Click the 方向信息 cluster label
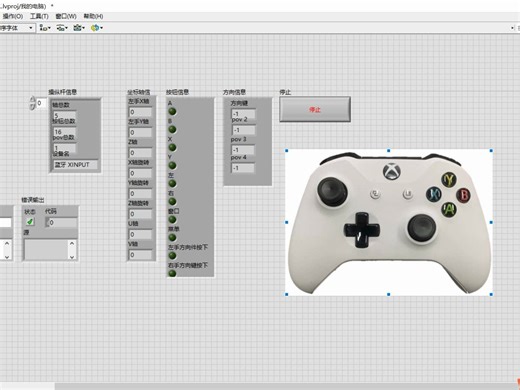520x390 pixels. point(234,92)
